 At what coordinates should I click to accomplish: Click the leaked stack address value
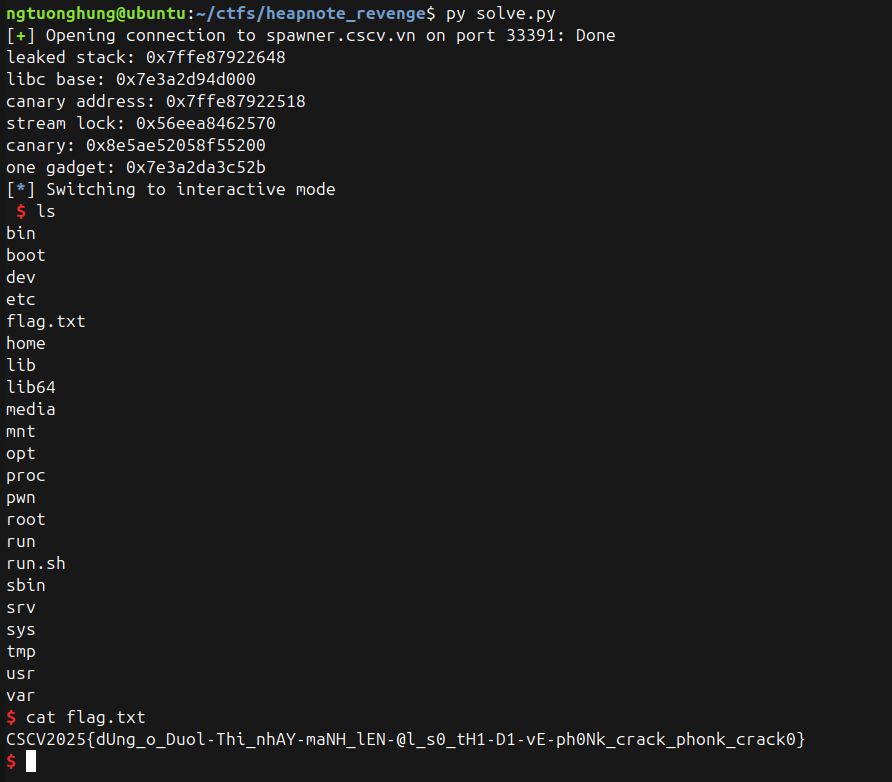216,57
